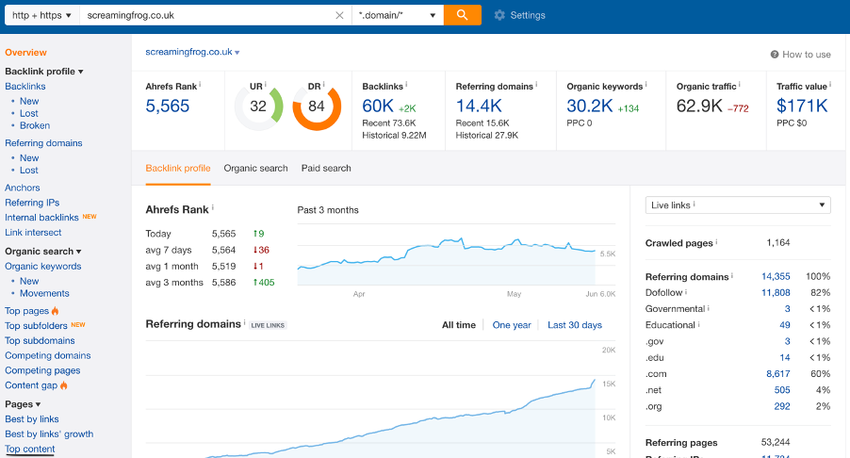Open the *.domain/* mode dropdown
Screen dimensions: 850x458
click(397, 15)
